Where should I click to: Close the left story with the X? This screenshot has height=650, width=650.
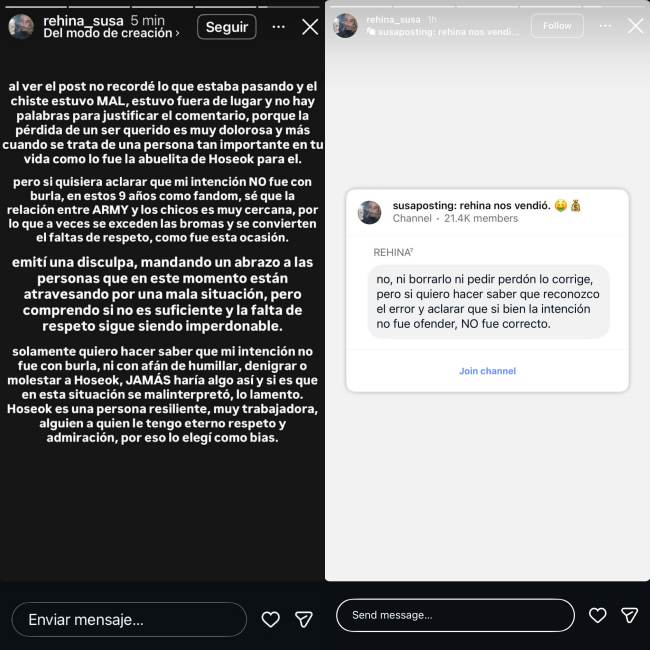pos(310,27)
